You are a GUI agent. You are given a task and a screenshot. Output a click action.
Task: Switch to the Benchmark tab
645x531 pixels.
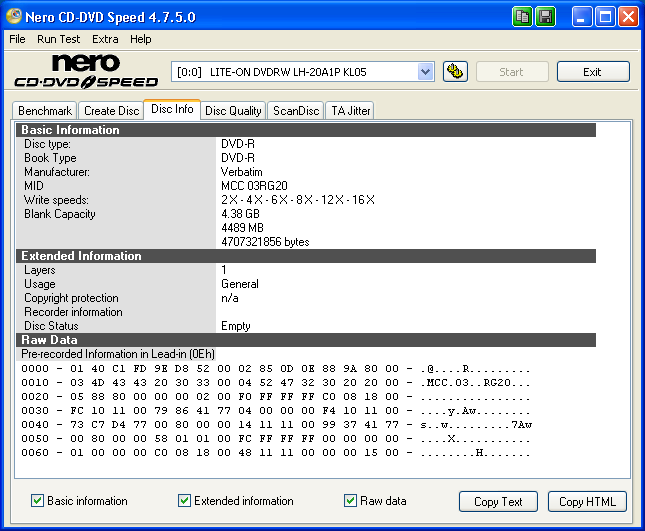tap(45, 111)
